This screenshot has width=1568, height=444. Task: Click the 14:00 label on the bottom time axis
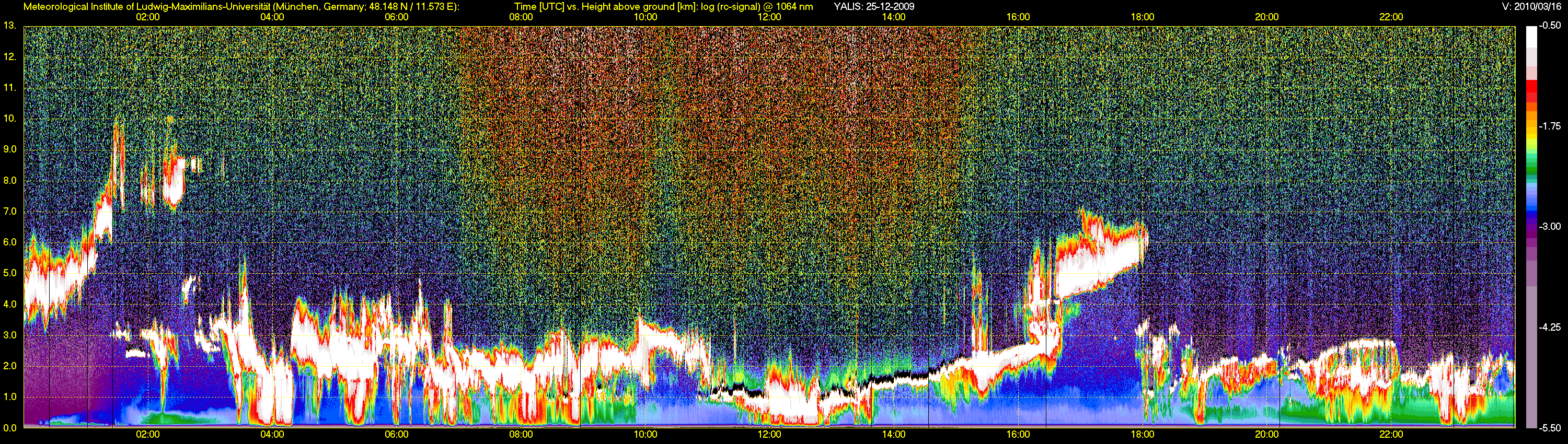(x=894, y=434)
